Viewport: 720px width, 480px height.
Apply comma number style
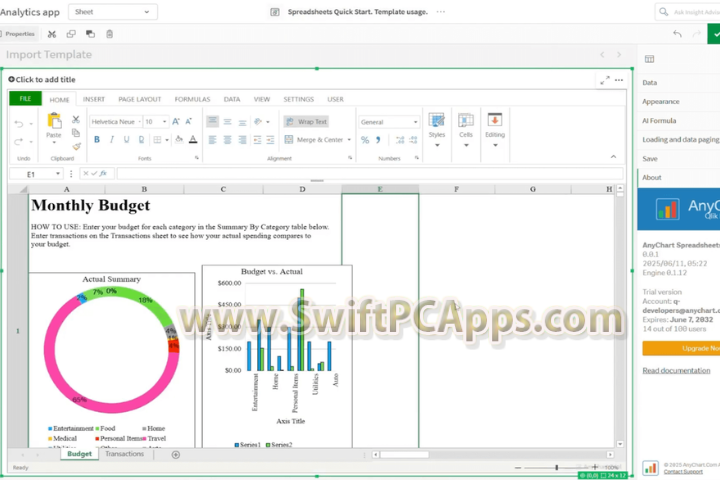[378, 140]
